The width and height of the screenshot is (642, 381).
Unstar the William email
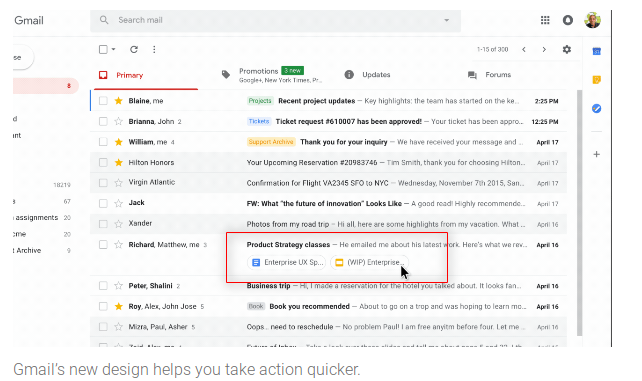(x=118, y=142)
